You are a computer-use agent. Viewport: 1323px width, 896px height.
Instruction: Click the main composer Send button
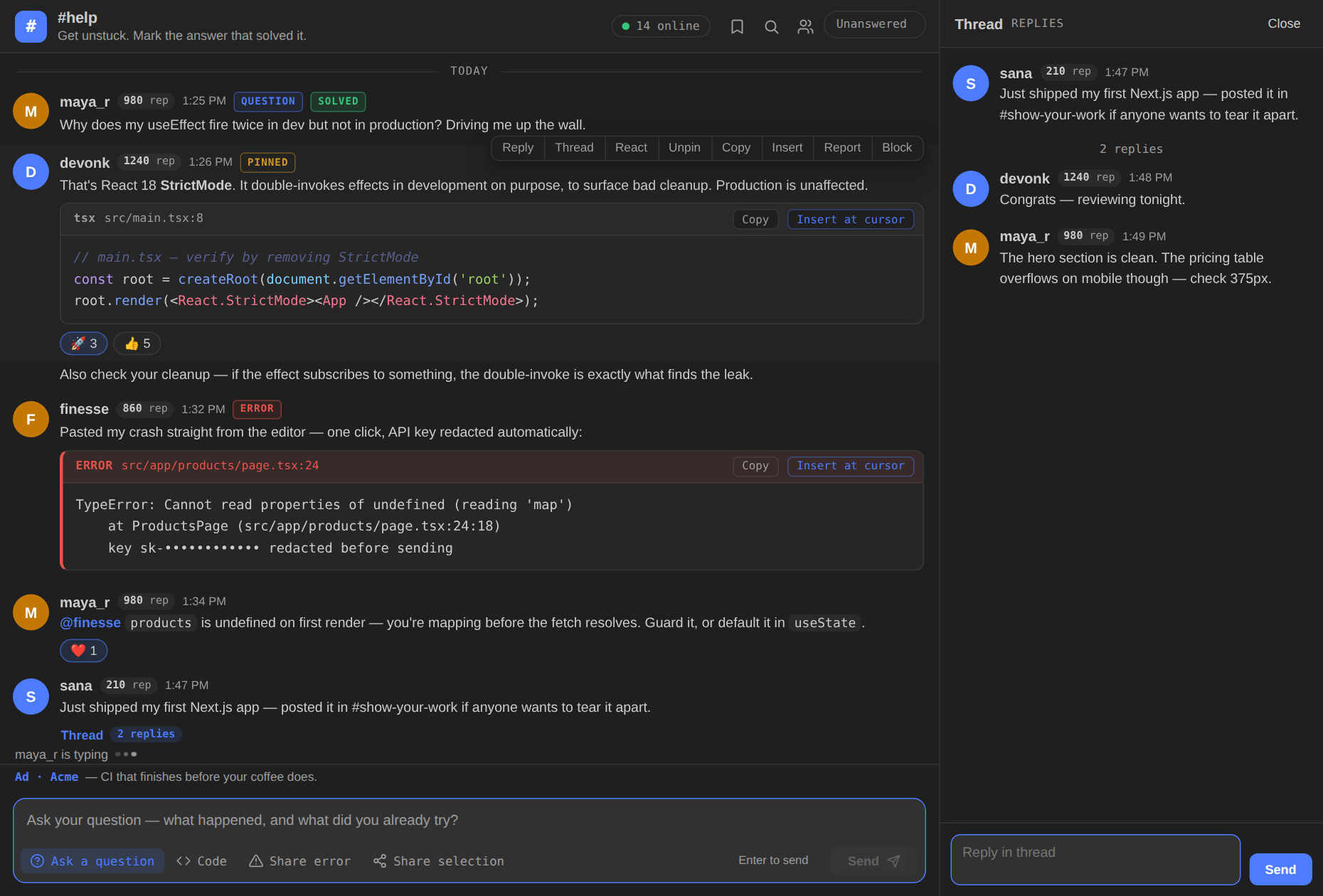pyautogui.click(x=873, y=861)
